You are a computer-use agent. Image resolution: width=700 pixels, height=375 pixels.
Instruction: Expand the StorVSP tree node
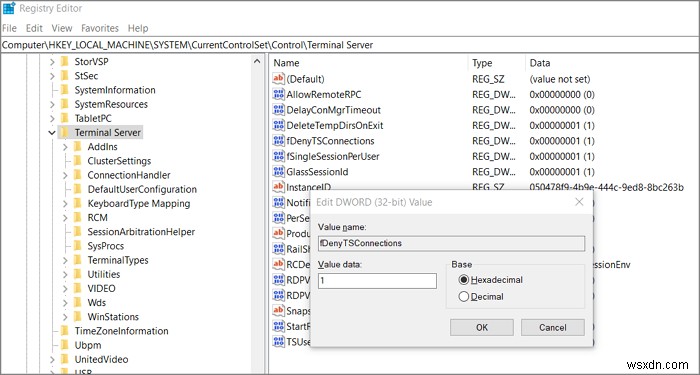point(52,62)
